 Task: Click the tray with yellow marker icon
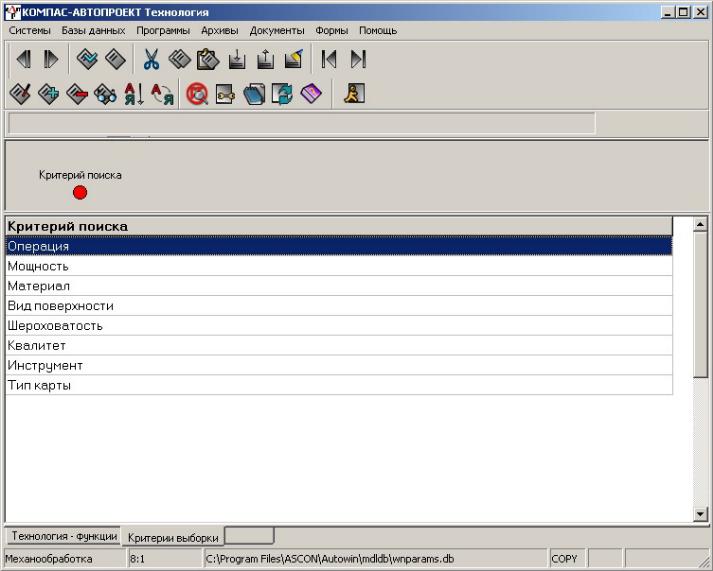[x=294, y=59]
